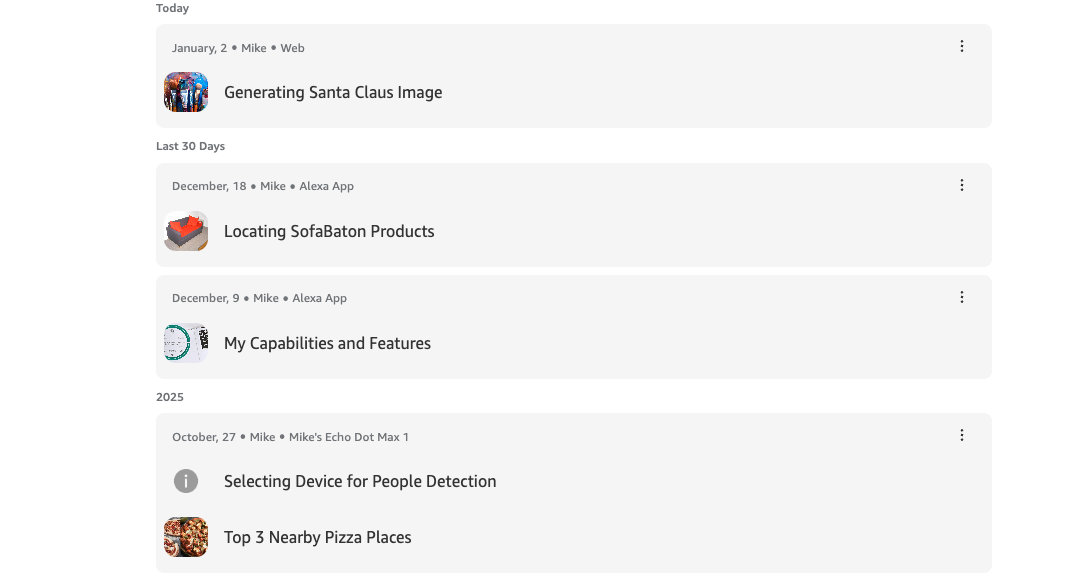
Task: Open the Generating Santa Claus Image title
Action: click(333, 92)
